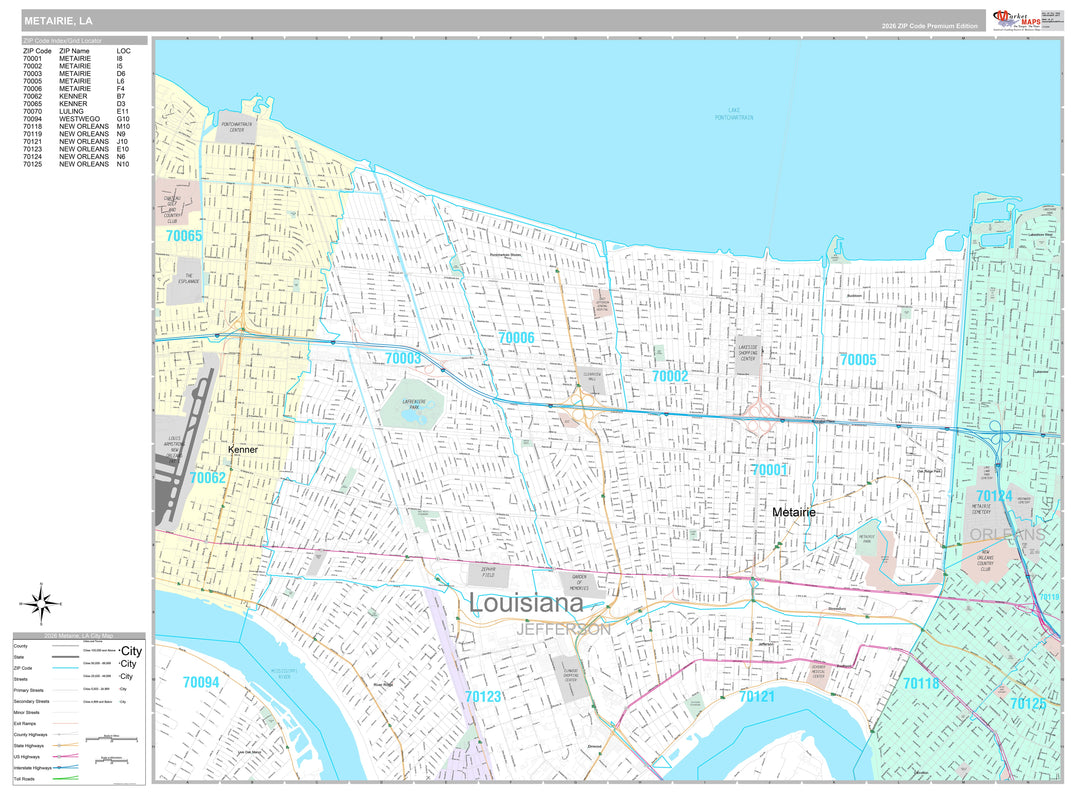The image size is (1080, 795).
Task: Select index row 70065 KENNER
Action: pyautogui.click(x=74, y=104)
